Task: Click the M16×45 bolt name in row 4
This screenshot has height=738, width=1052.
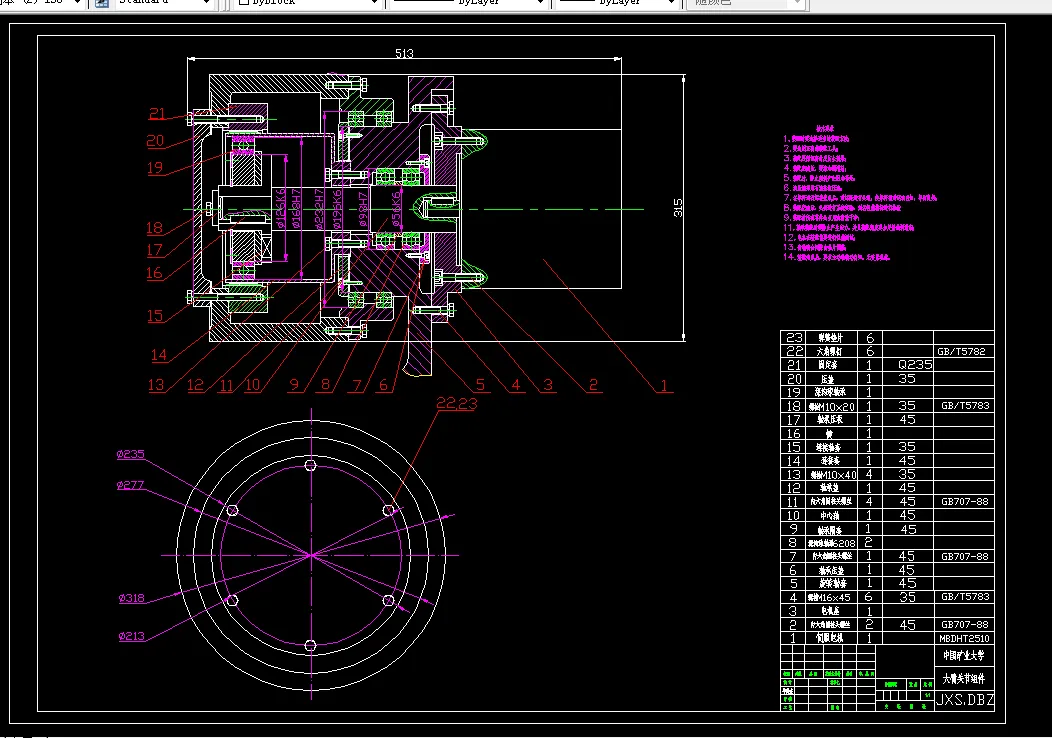Action: tap(829, 597)
